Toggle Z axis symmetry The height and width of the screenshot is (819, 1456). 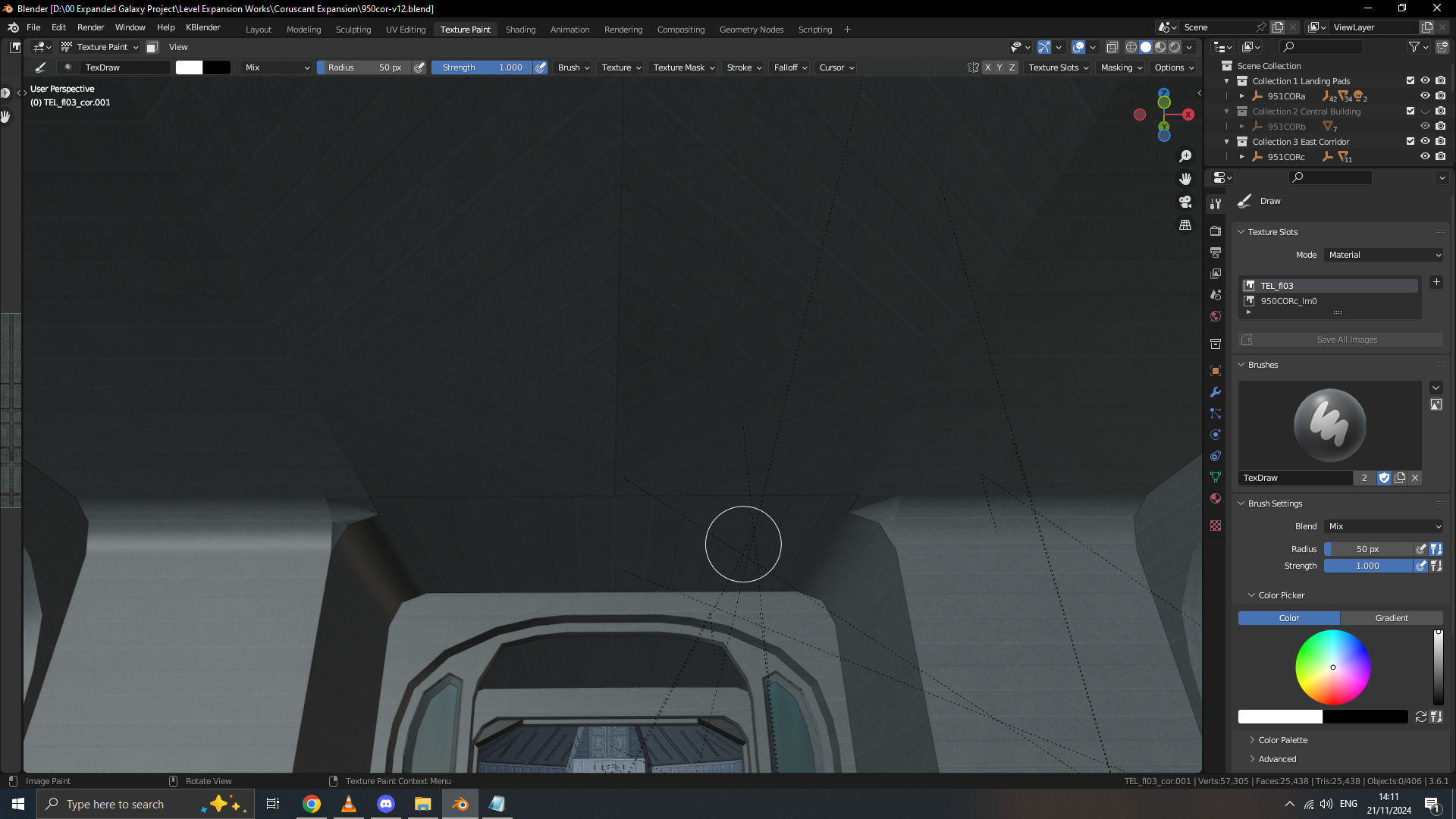point(1012,67)
